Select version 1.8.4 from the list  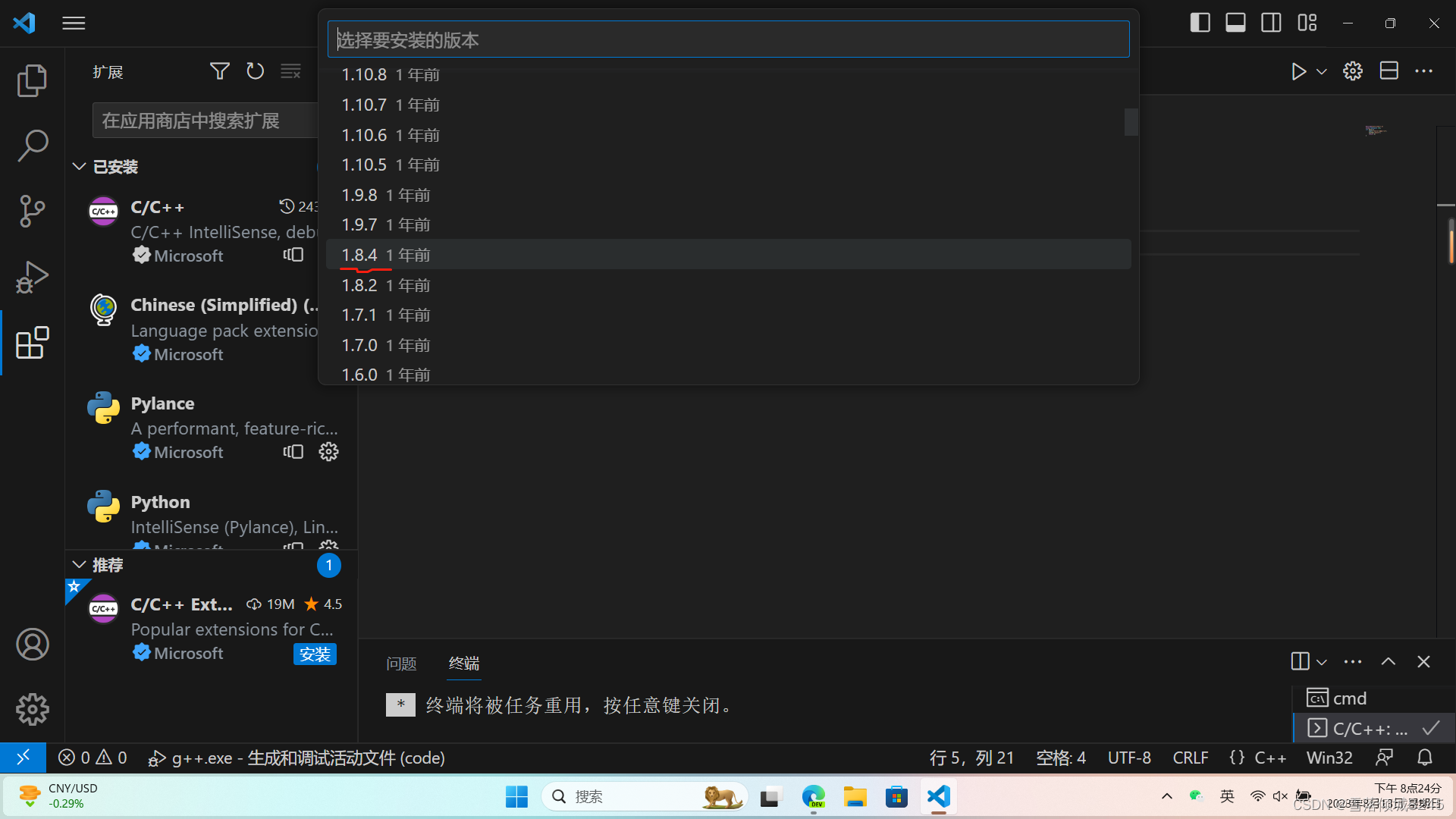click(359, 255)
